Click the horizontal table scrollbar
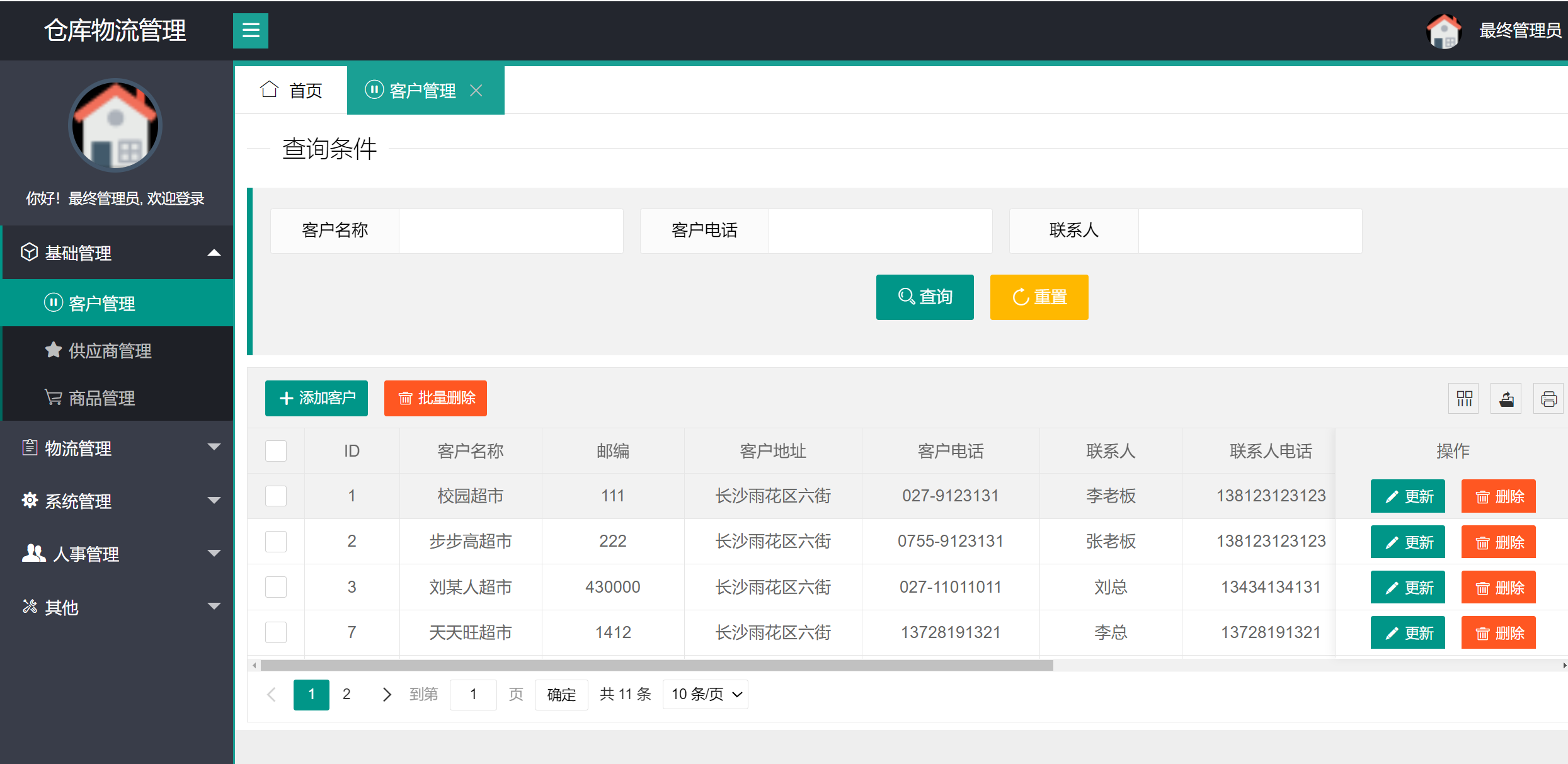This screenshot has width=1568, height=764. 656,665
